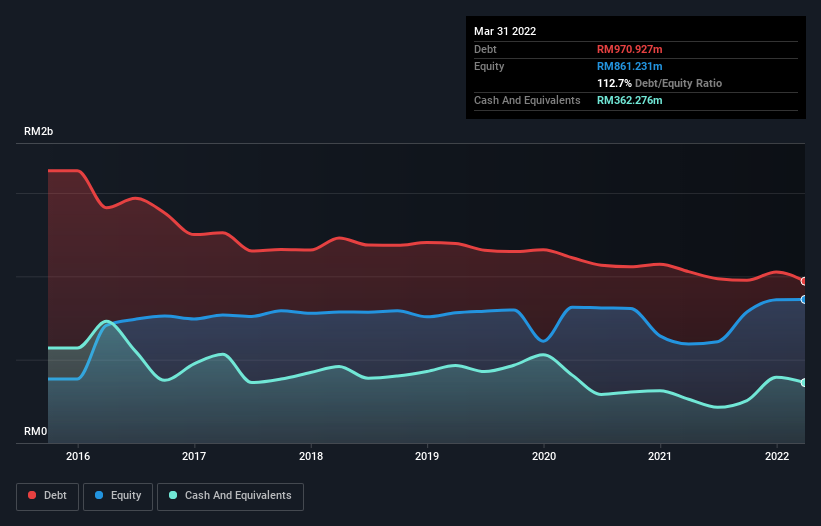This screenshot has width=821, height=526.
Task: Select the 2018 x-axis label
Action: click(311, 456)
